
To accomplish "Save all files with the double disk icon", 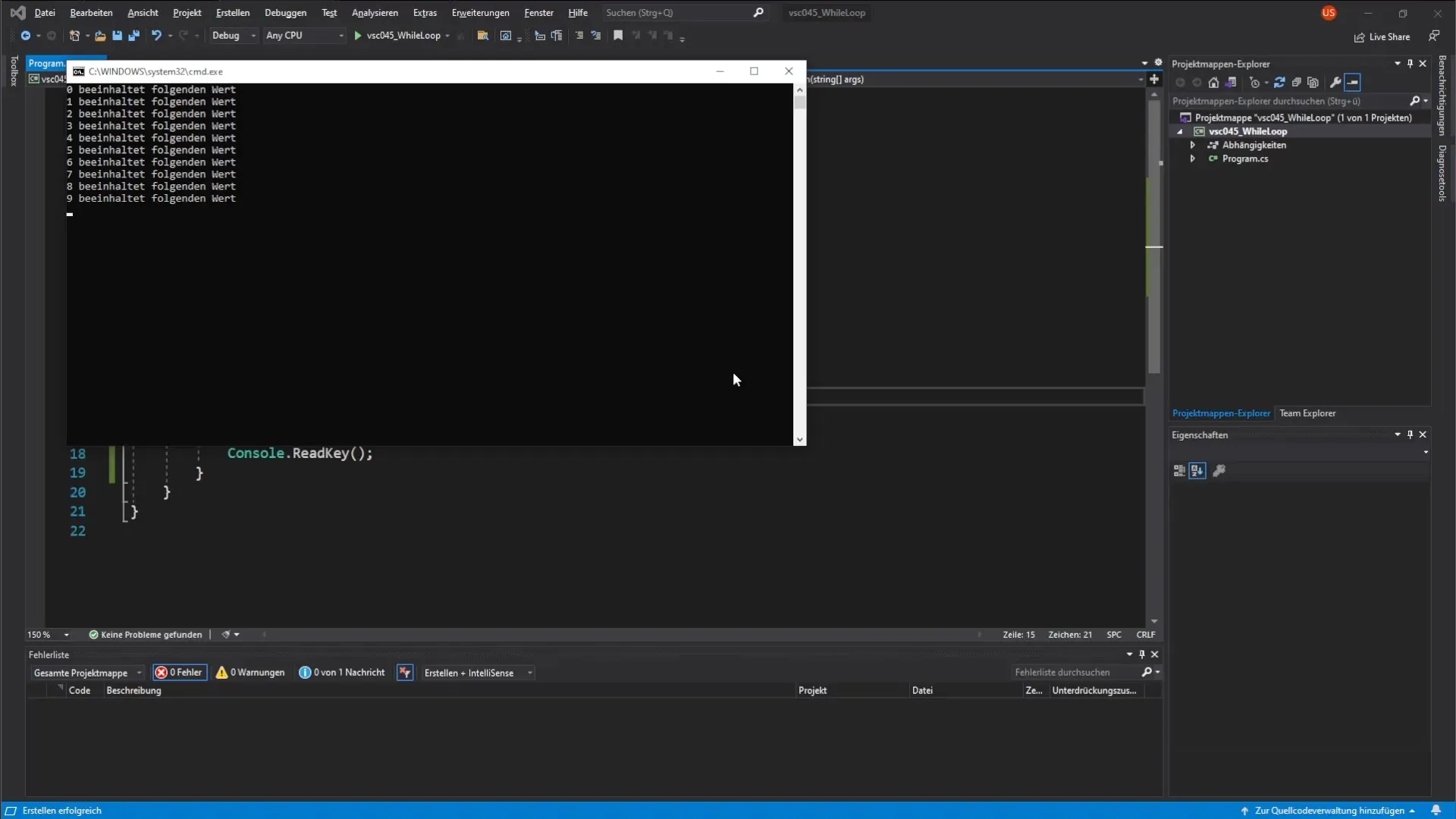I will click(134, 36).
